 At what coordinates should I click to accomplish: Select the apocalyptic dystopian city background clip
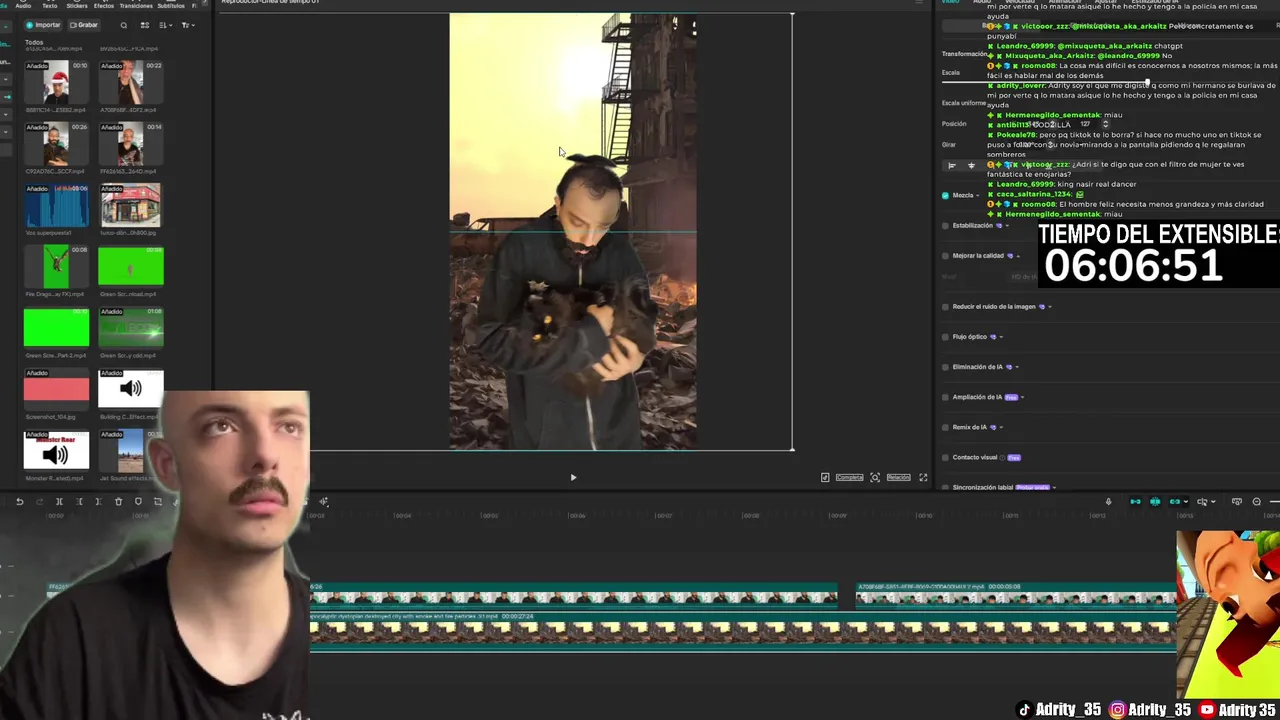pos(743,630)
